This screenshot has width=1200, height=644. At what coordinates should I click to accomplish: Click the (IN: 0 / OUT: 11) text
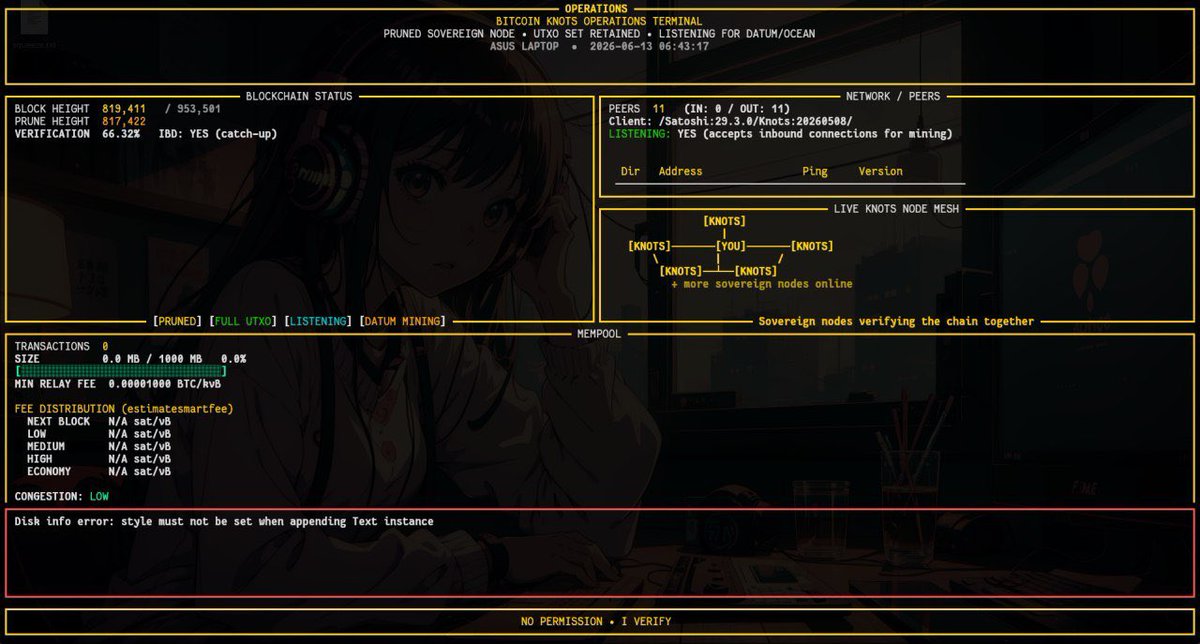[737, 108]
